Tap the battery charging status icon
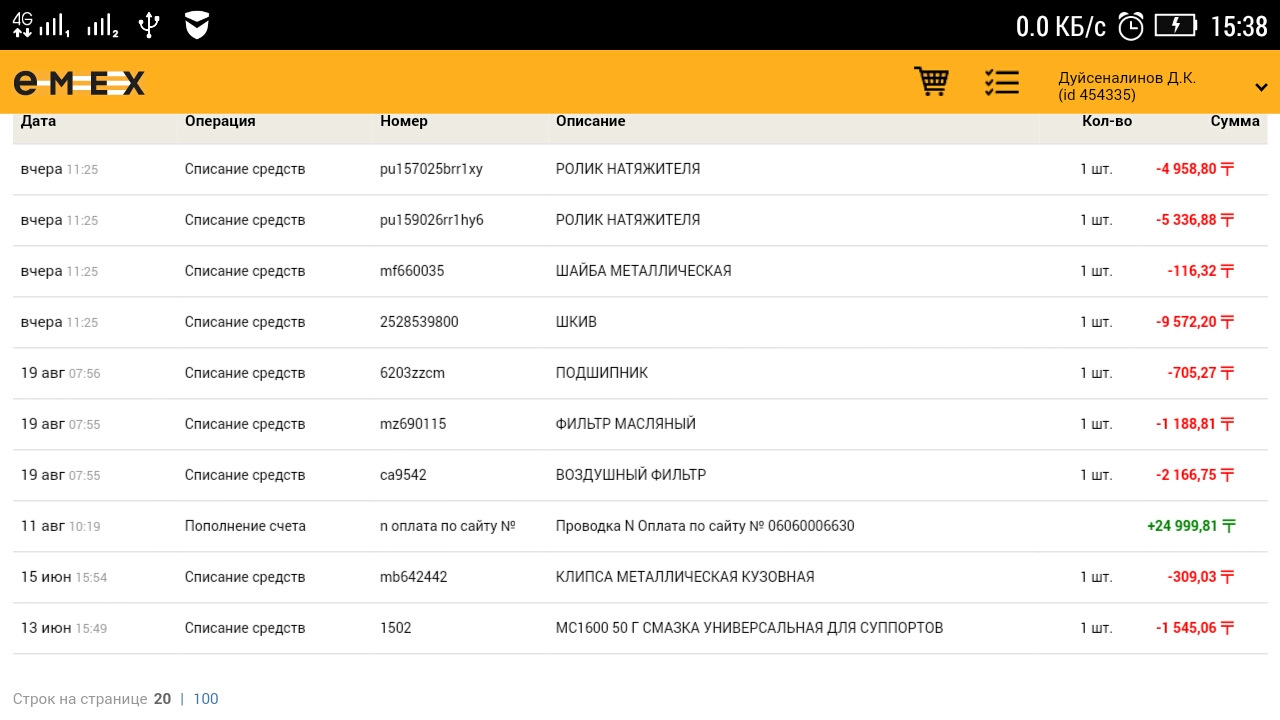1280x720 pixels. (1175, 25)
